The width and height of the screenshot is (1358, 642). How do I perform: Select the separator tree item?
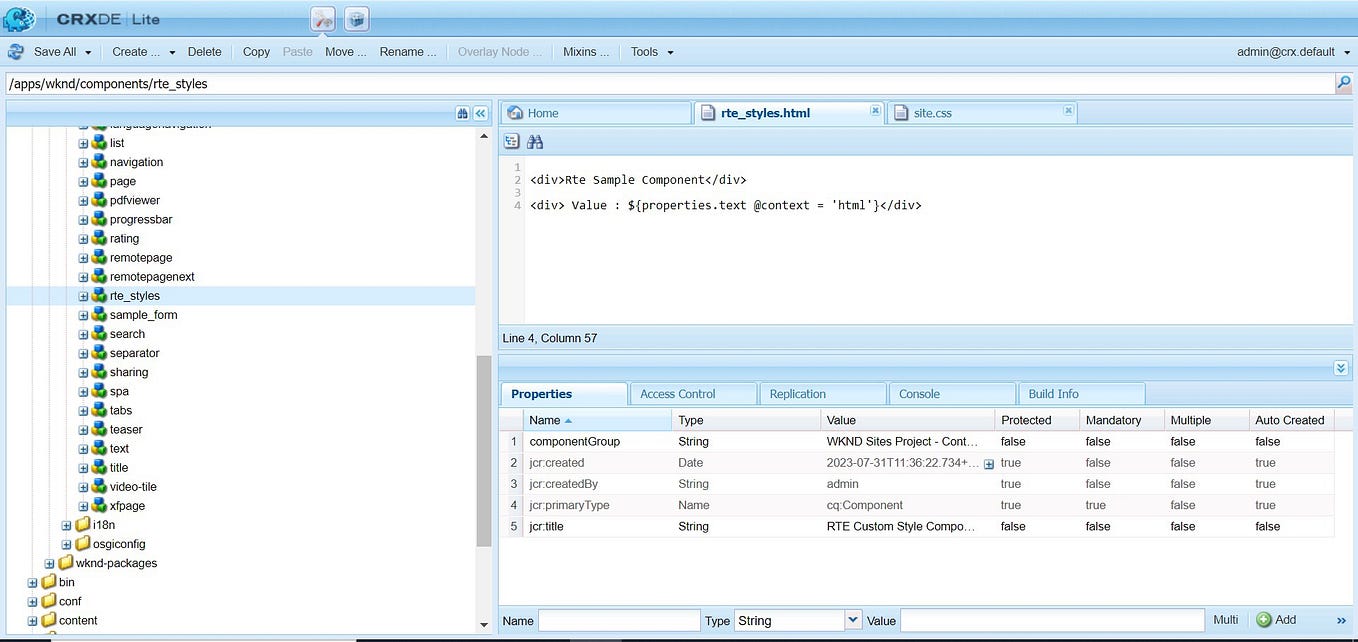[x=134, y=353]
